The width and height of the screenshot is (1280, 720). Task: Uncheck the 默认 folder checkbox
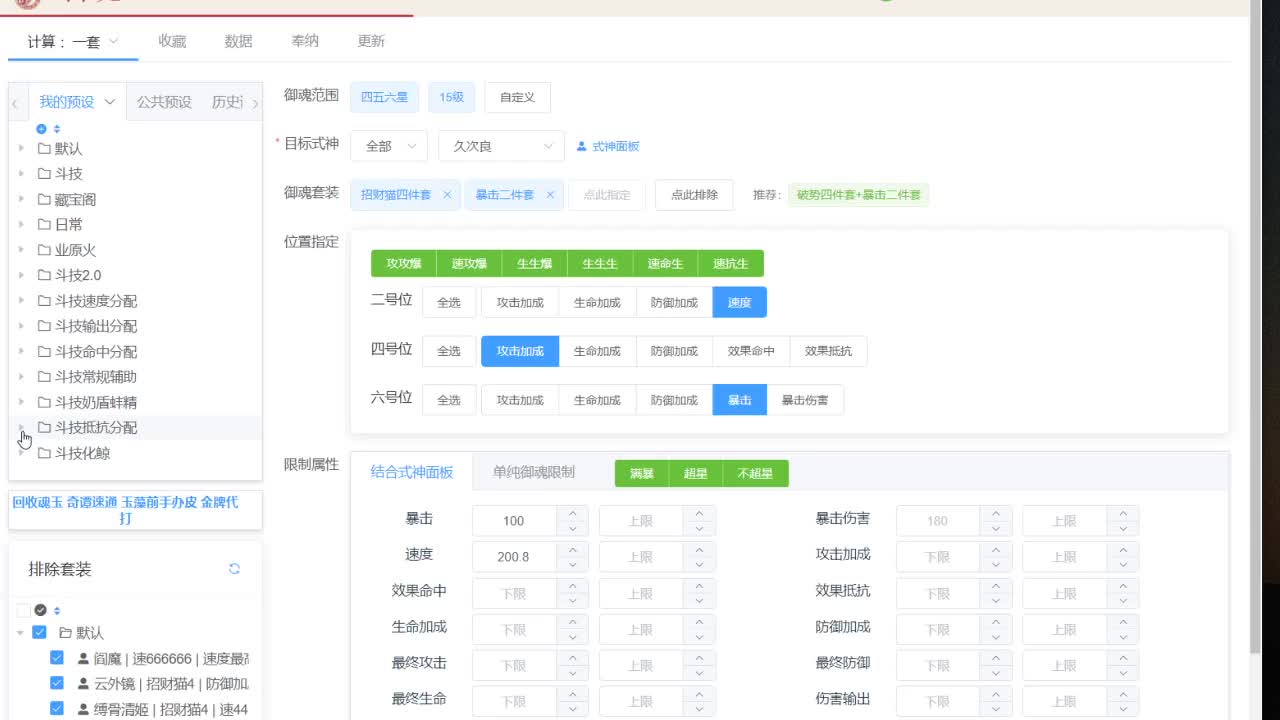click(x=40, y=633)
